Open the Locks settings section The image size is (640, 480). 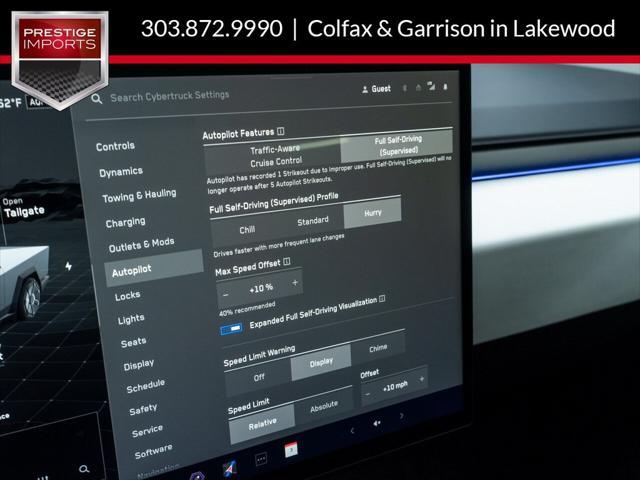click(127, 296)
